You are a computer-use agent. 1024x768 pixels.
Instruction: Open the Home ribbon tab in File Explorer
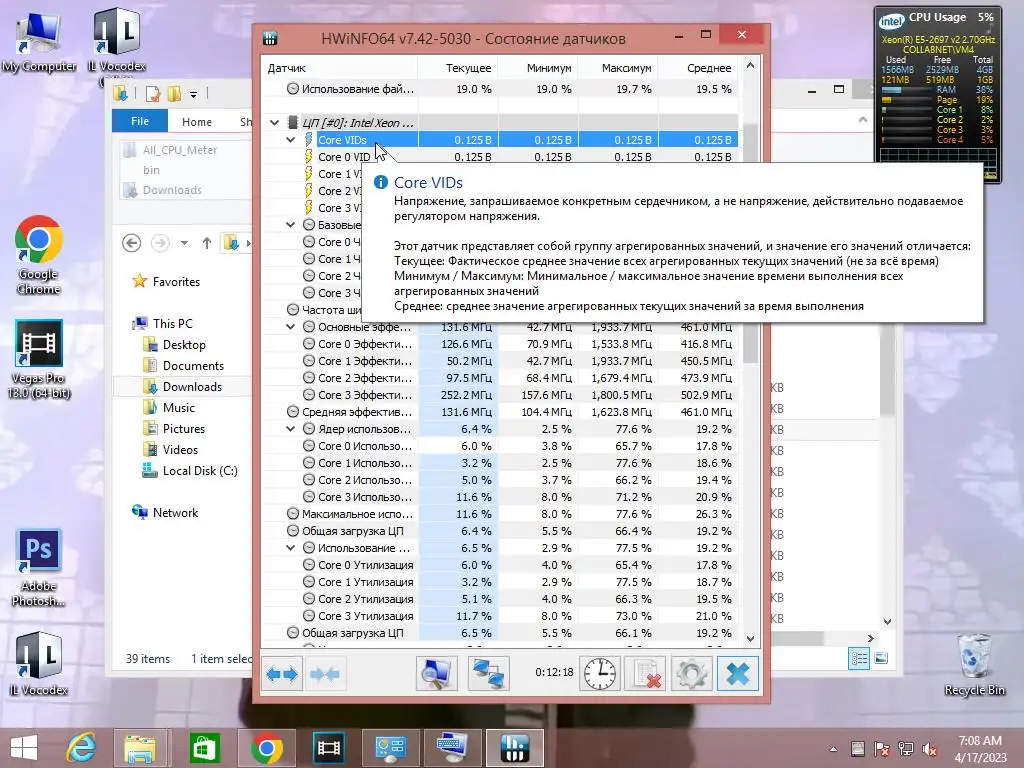pyautogui.click(x=197, y=121)
